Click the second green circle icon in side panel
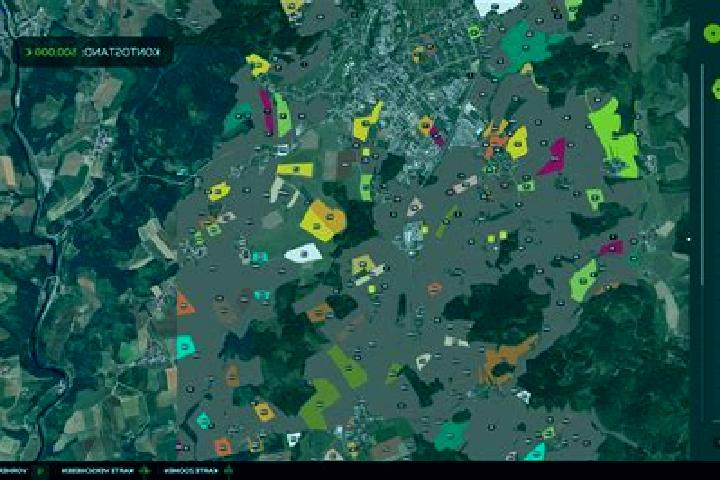 tap(715, 89)
